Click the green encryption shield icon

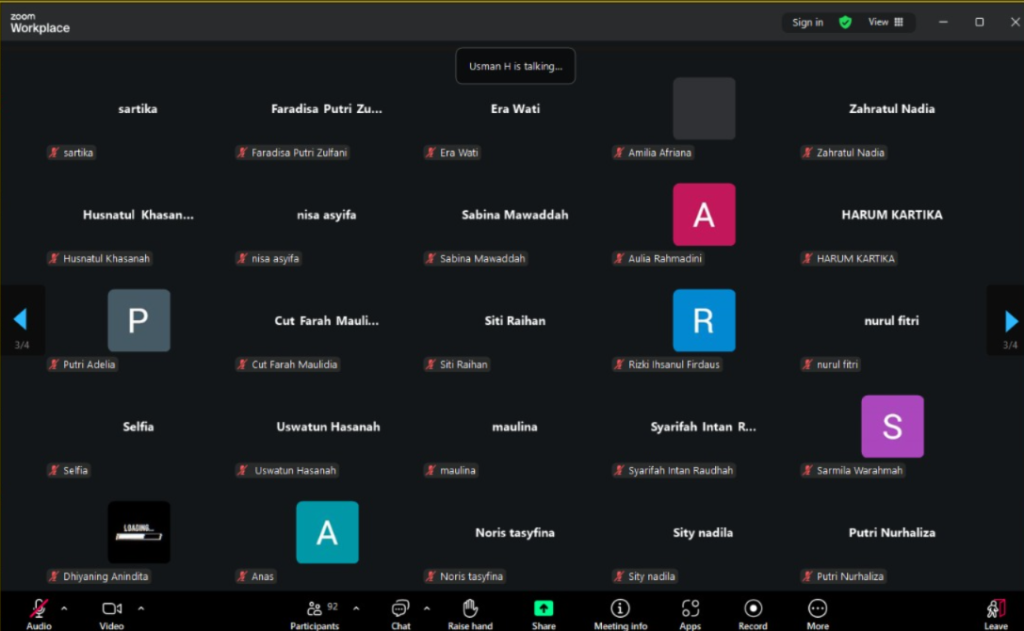coord(845,22)
